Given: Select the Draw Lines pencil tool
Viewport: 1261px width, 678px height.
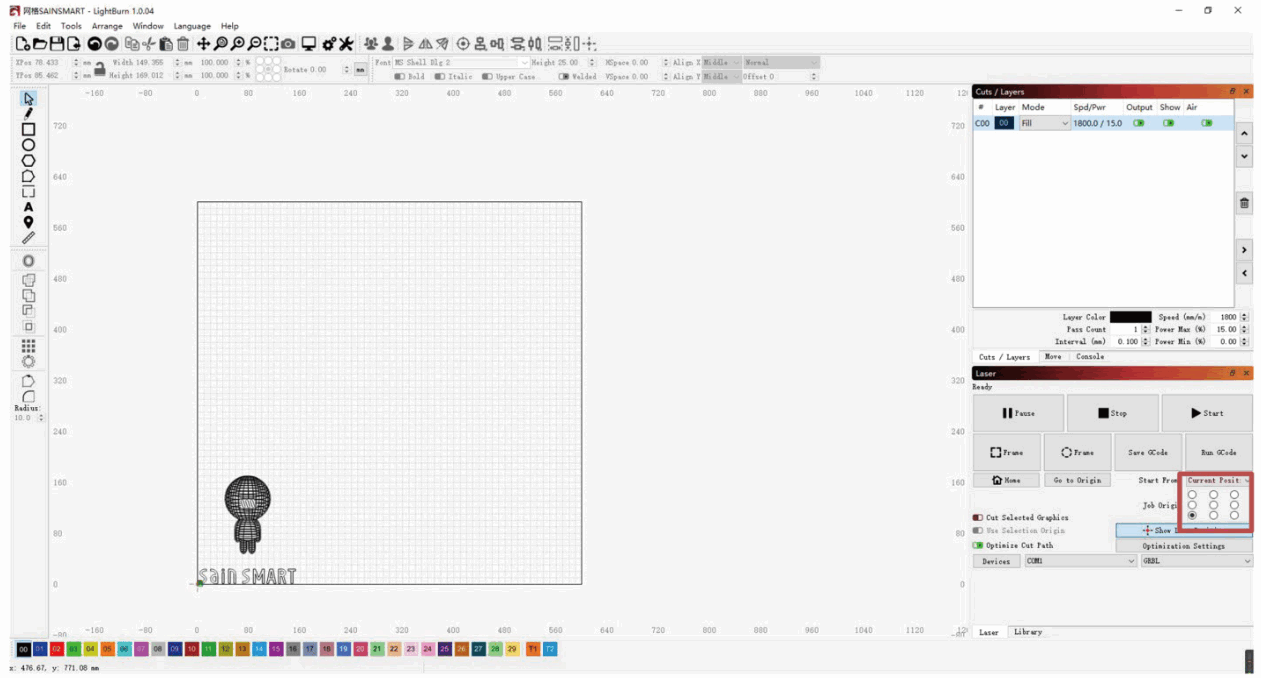Looking at the screenshot, I should (28, 114).
